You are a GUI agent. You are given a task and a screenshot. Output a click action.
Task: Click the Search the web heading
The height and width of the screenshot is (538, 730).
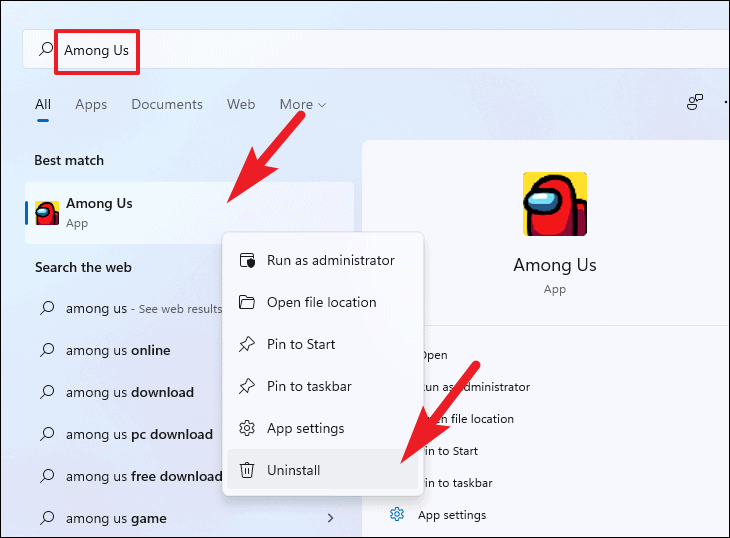(83, 268)
